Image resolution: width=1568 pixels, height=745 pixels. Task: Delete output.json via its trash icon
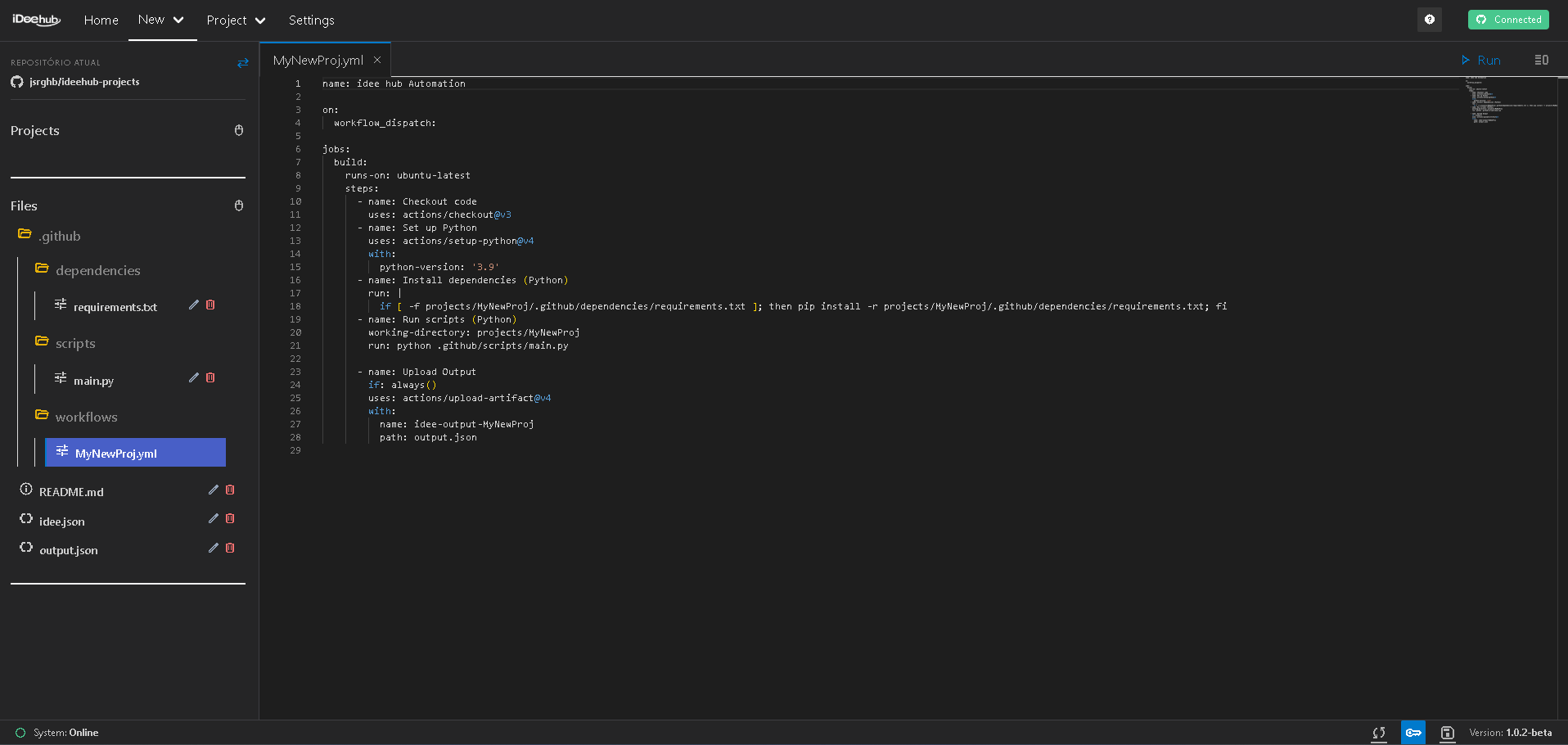(230, 548)
